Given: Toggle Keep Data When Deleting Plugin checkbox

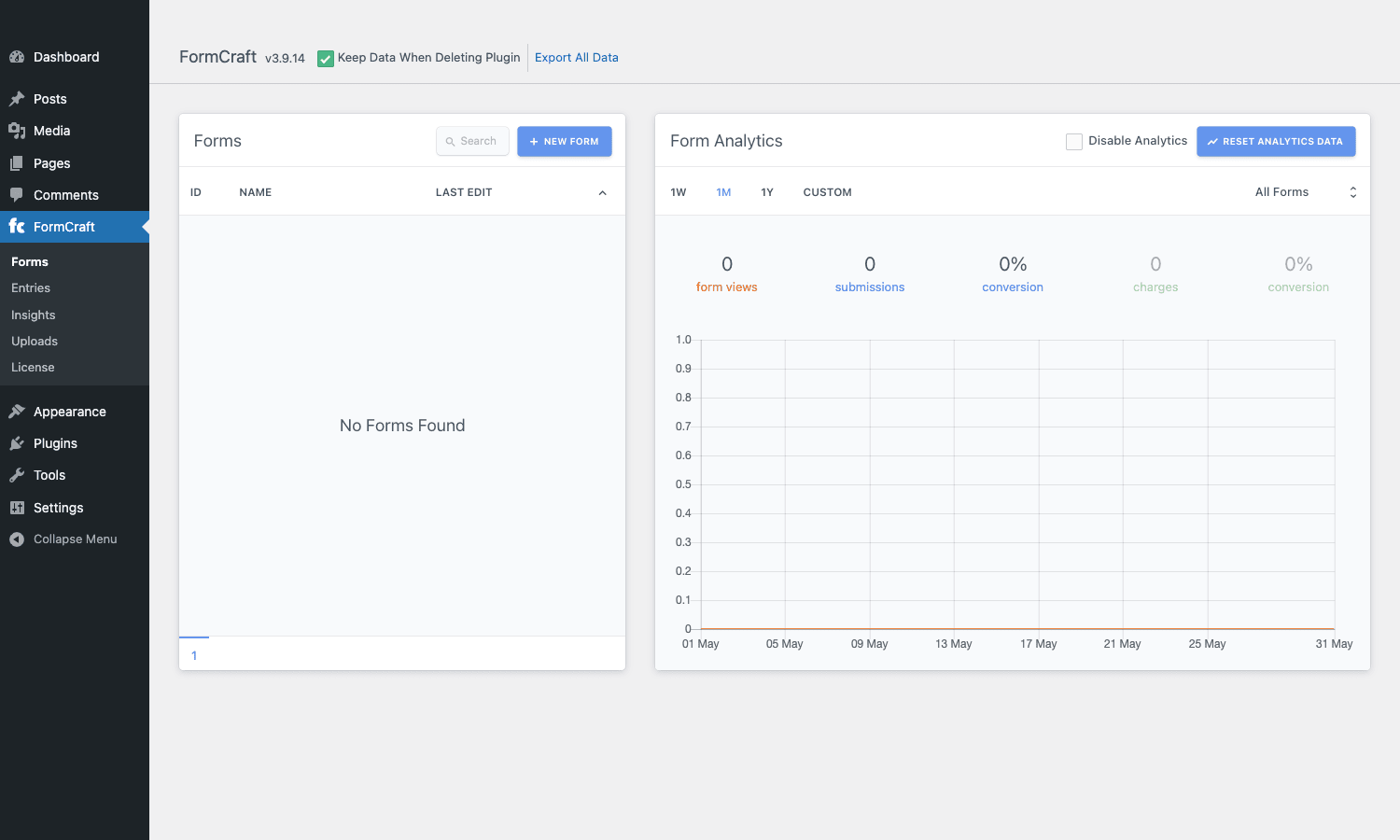Looking at the screenshot, I should pos(326,59).
